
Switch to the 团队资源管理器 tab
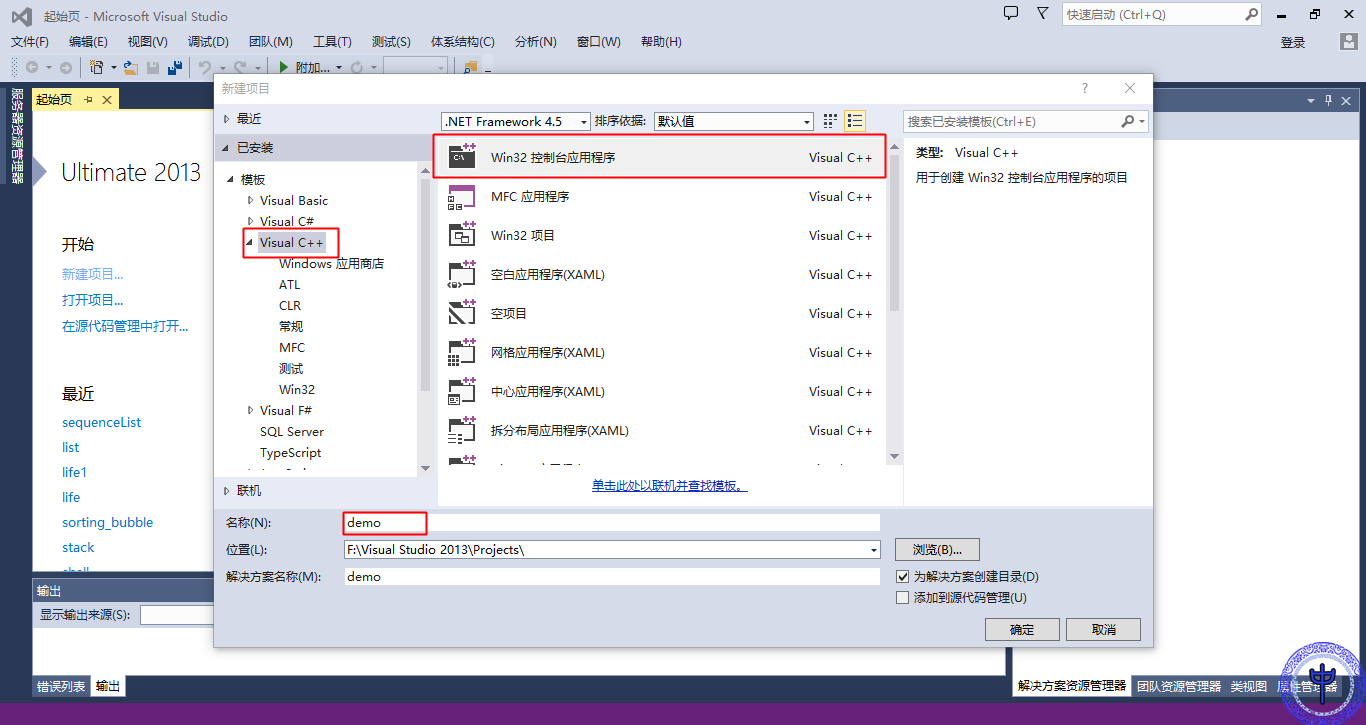click(x=1178, y=685)
